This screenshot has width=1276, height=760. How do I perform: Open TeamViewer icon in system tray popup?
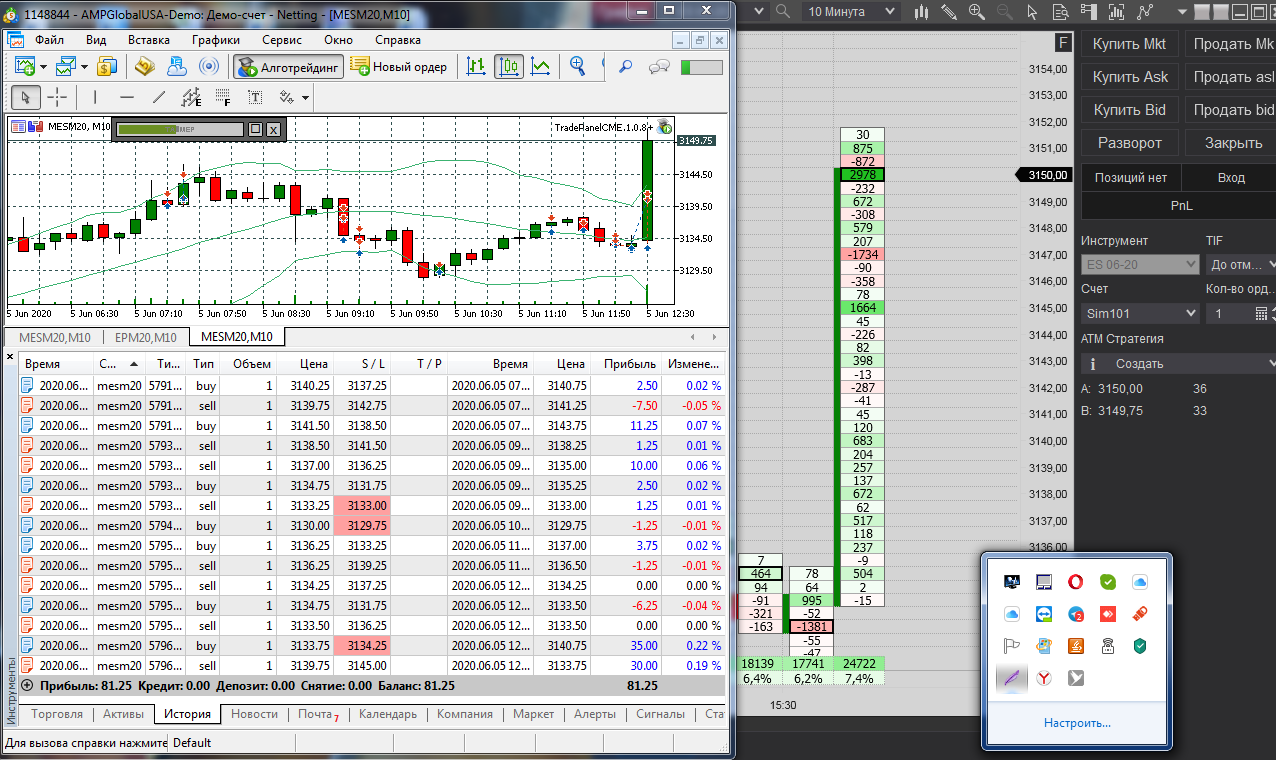[x=1045, y=613]
